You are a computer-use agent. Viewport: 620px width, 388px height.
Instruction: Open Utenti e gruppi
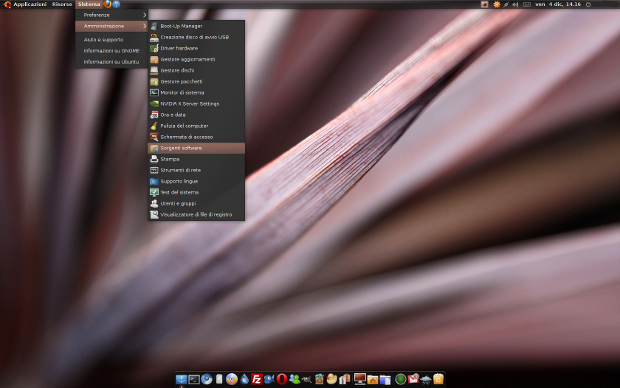(197, 203)
